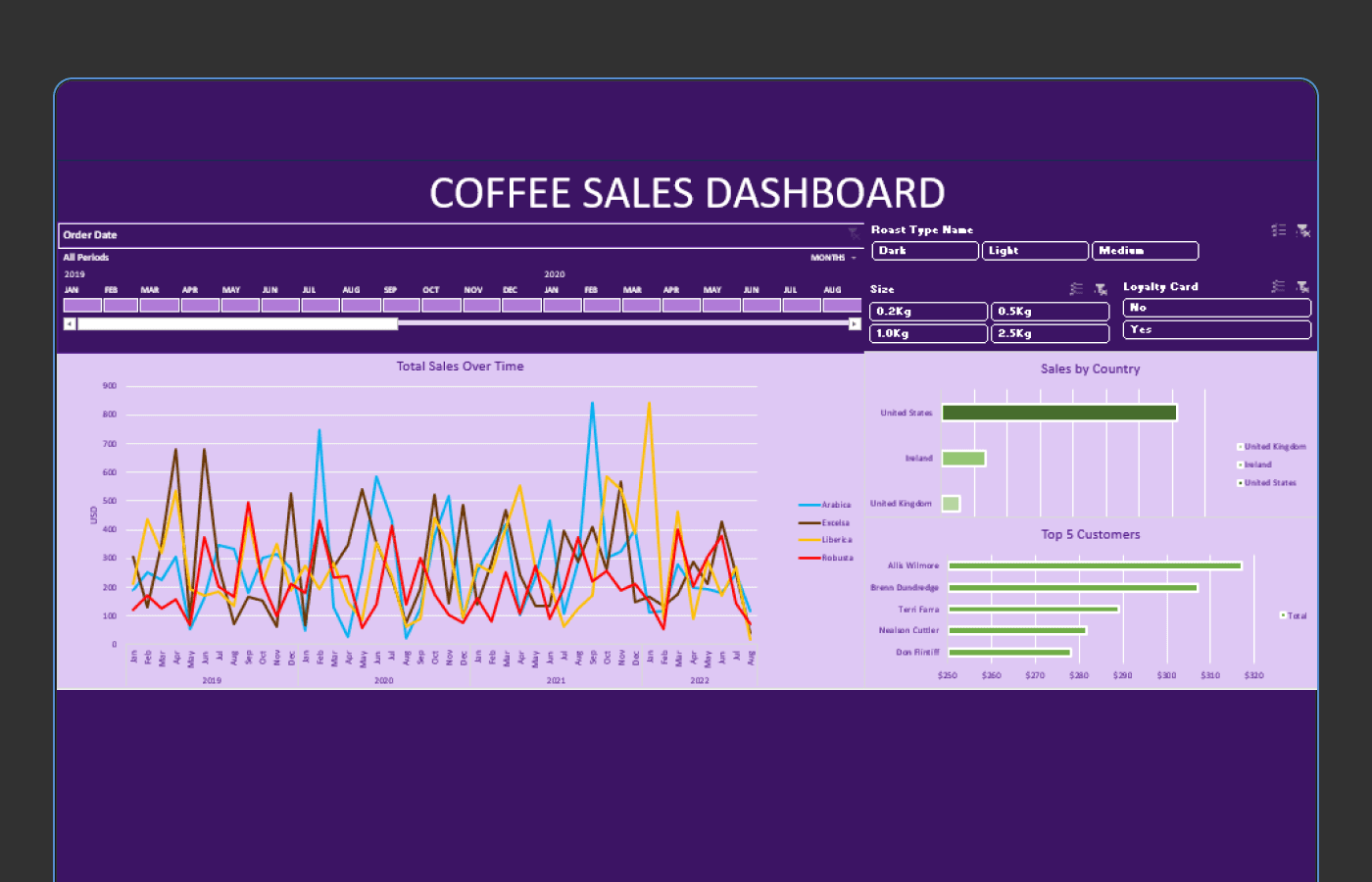Clear the Order Date timeline filter
This screenshot has width=1372, height=882.
click(854, 233)
